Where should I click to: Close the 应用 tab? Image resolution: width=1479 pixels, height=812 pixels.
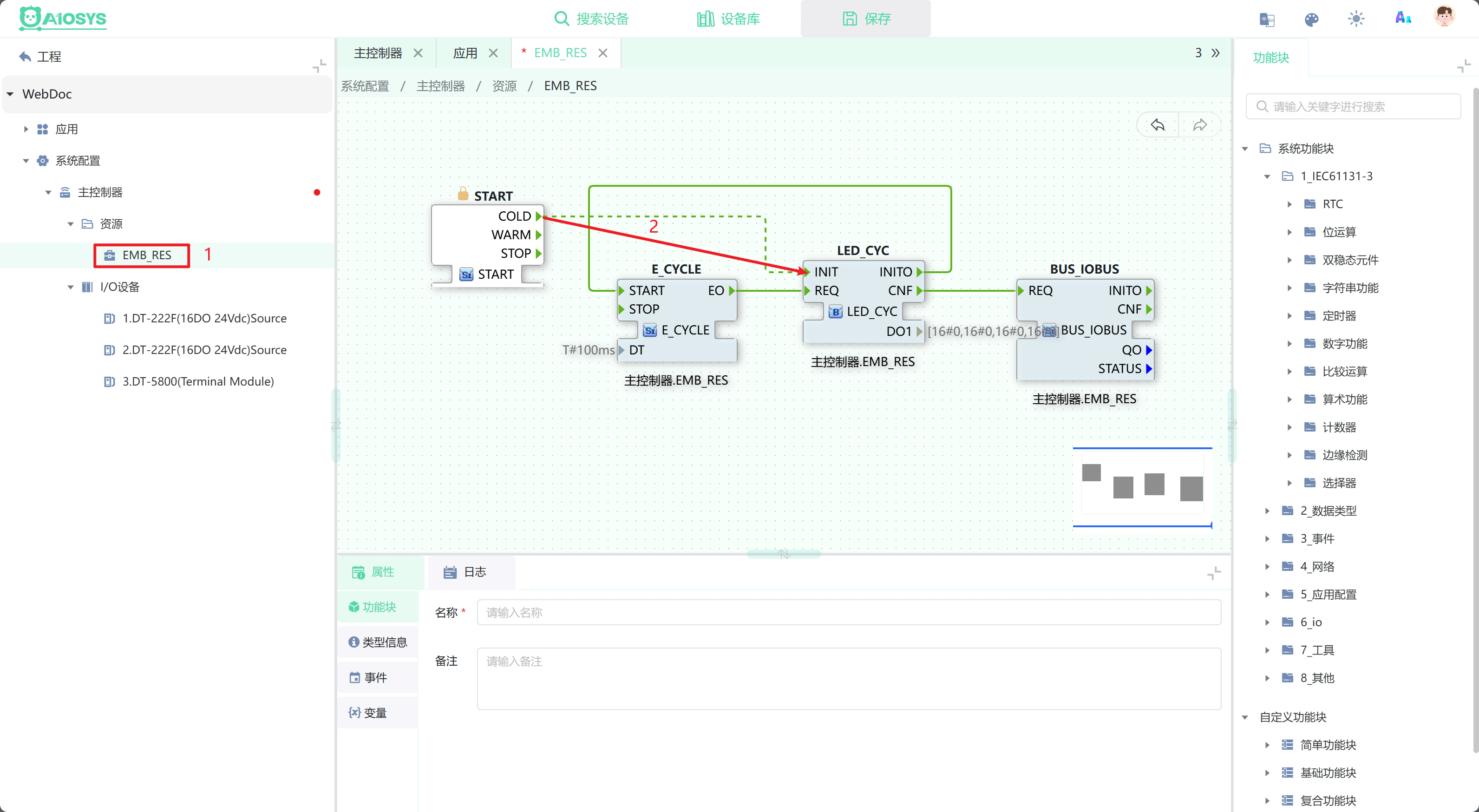(493, 53)
